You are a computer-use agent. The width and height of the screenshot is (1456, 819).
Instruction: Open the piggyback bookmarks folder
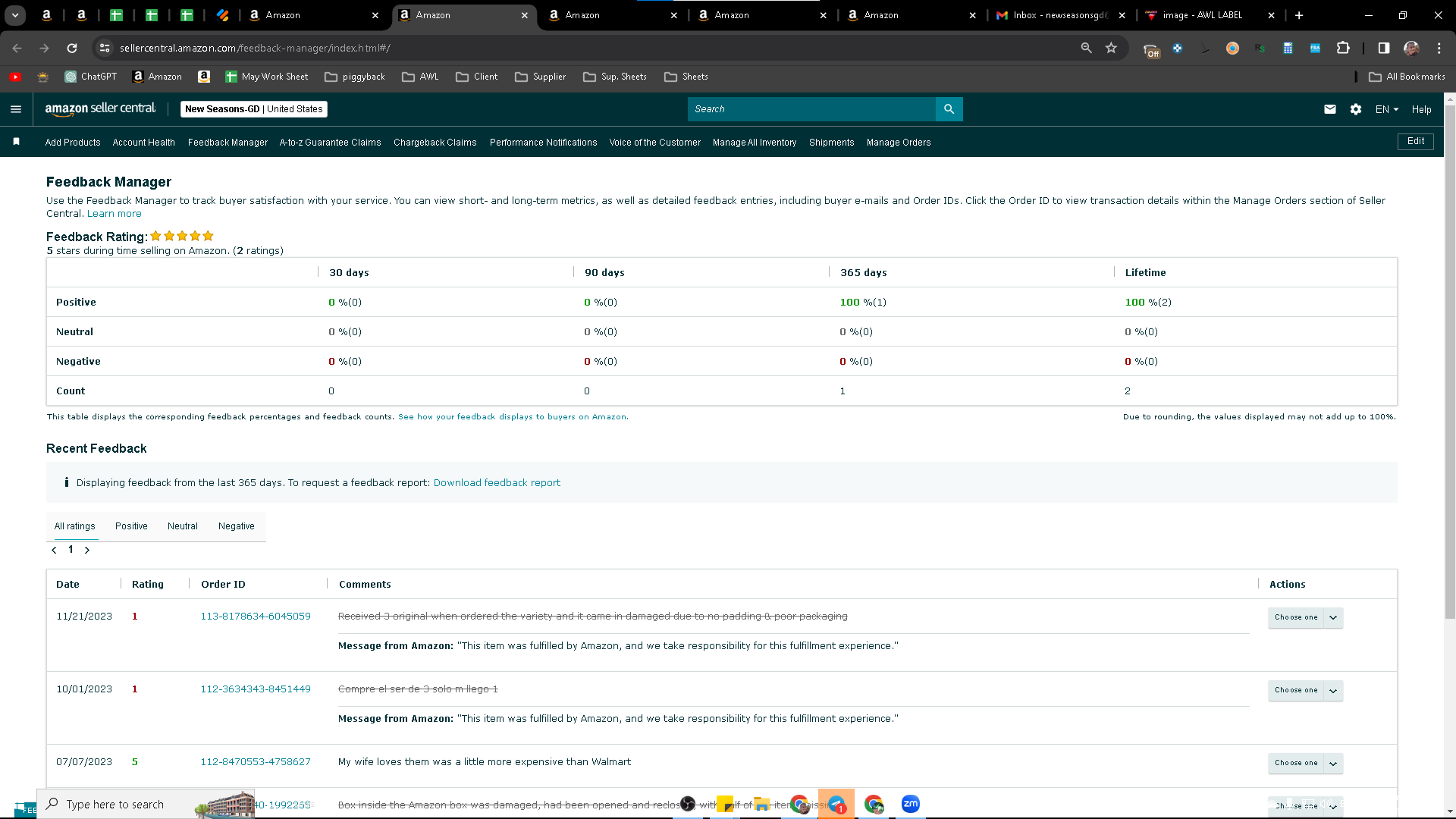point(354,77)
